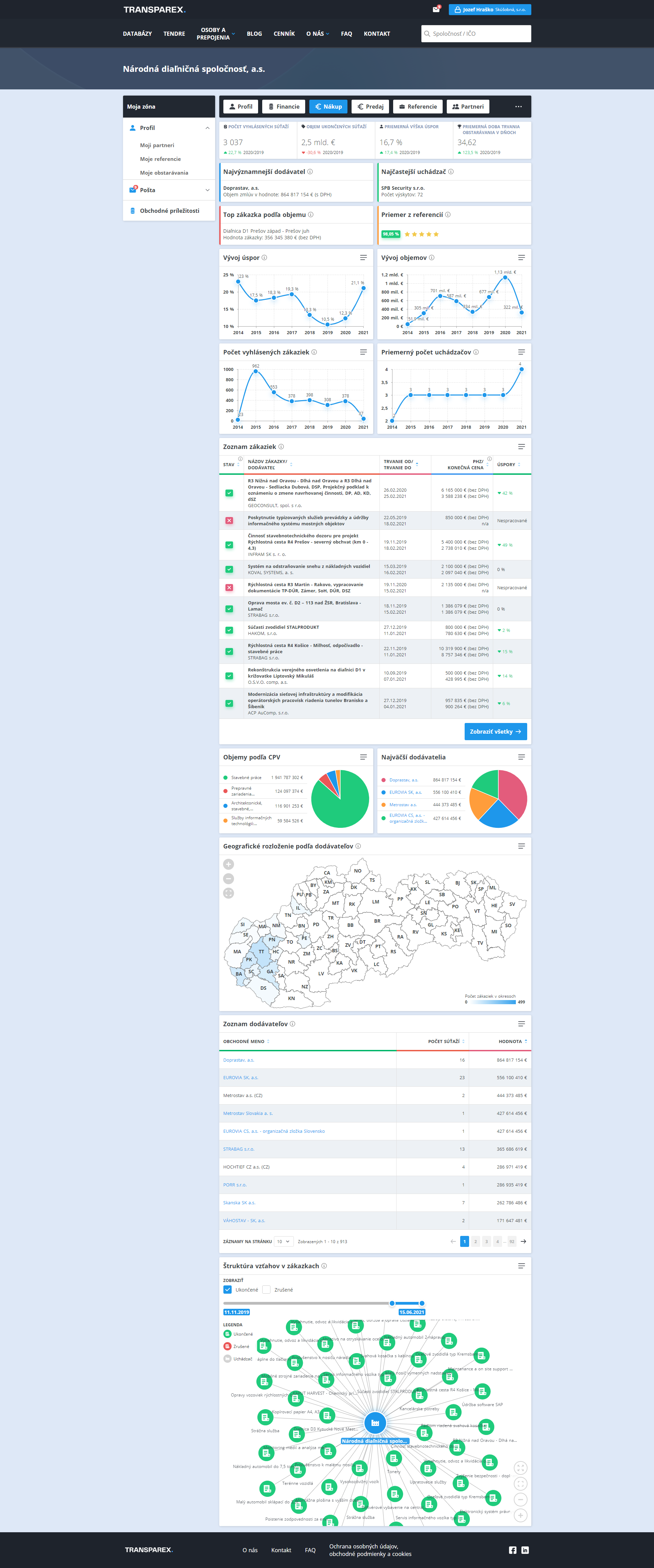Expand OSOBY A PREPOJENIA dropdown

(x=215, y=33)
